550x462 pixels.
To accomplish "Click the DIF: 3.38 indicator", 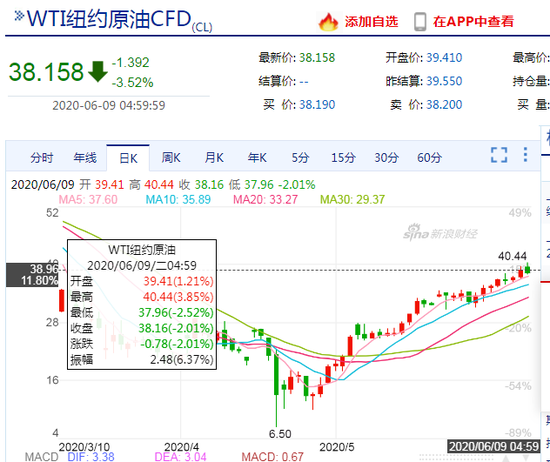I will (x=91, y=457).
